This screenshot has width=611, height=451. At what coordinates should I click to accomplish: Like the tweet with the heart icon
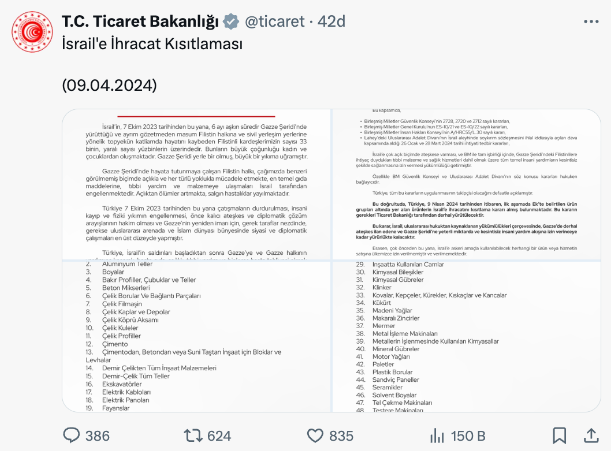(315, 435)
